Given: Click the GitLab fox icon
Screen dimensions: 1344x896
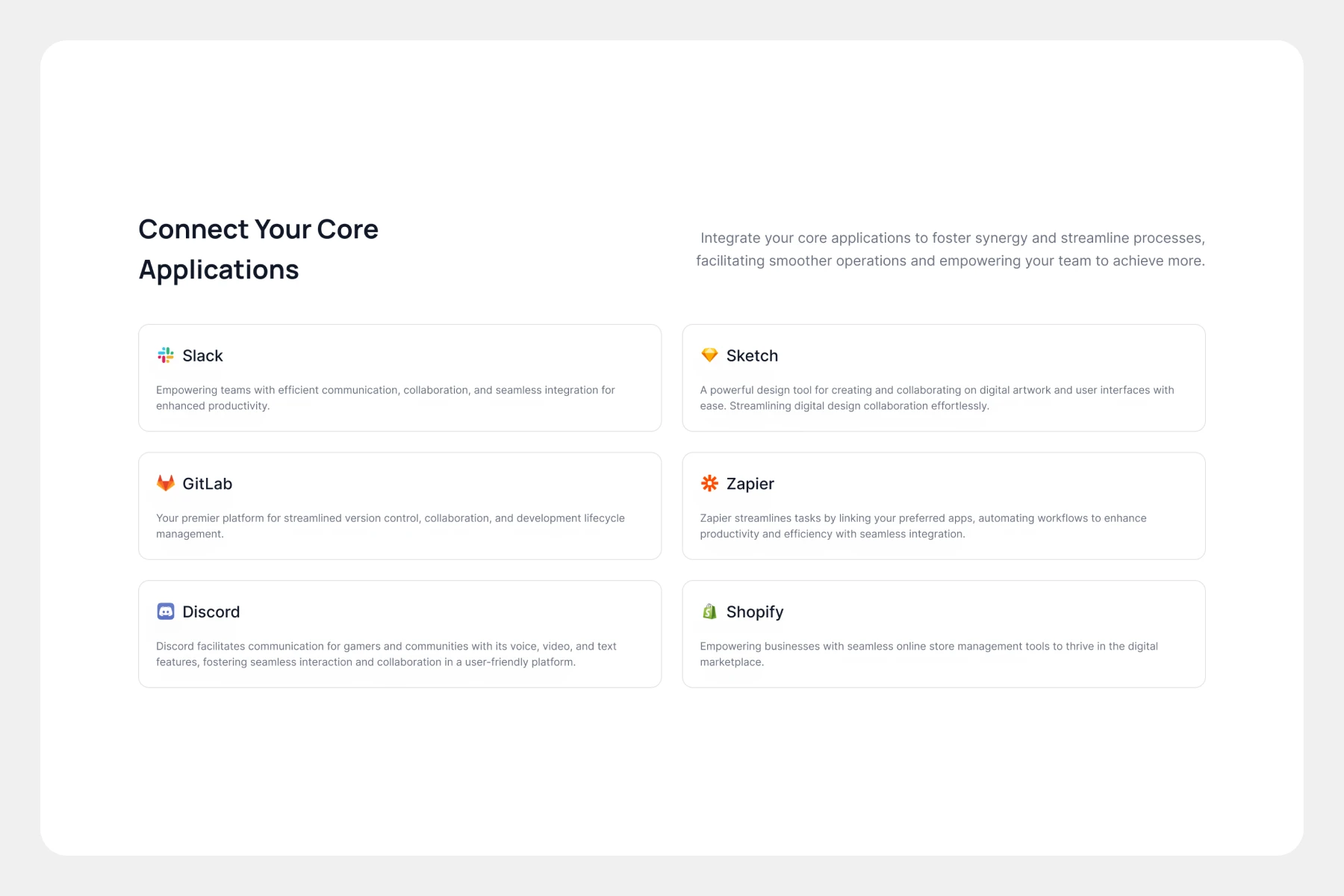Looking at the screenshot, I should click(x=165, y=483).
